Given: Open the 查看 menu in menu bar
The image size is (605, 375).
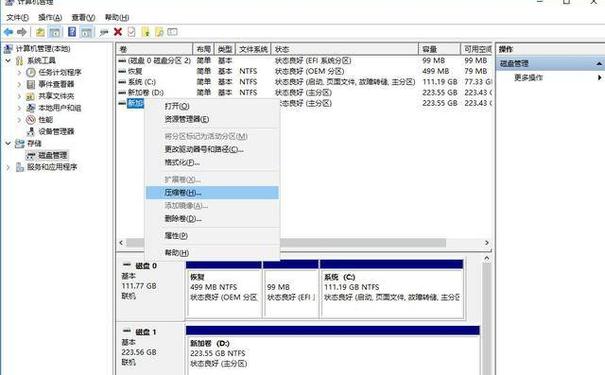Looking at the screenshot, I should [x=83, y=17].
